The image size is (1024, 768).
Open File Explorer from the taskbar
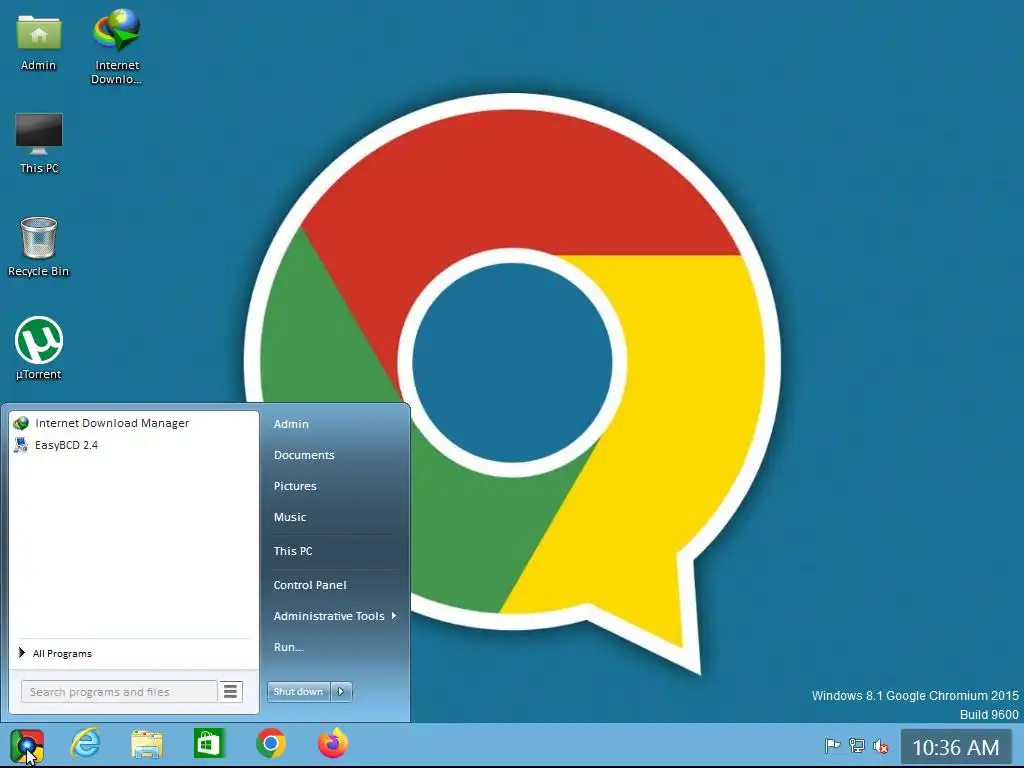point(147,744)
